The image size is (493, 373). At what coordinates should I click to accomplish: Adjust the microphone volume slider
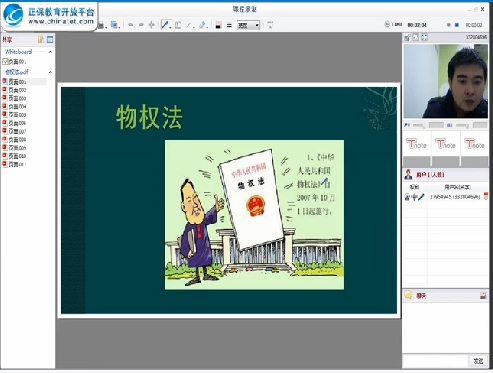pos(419,126)
